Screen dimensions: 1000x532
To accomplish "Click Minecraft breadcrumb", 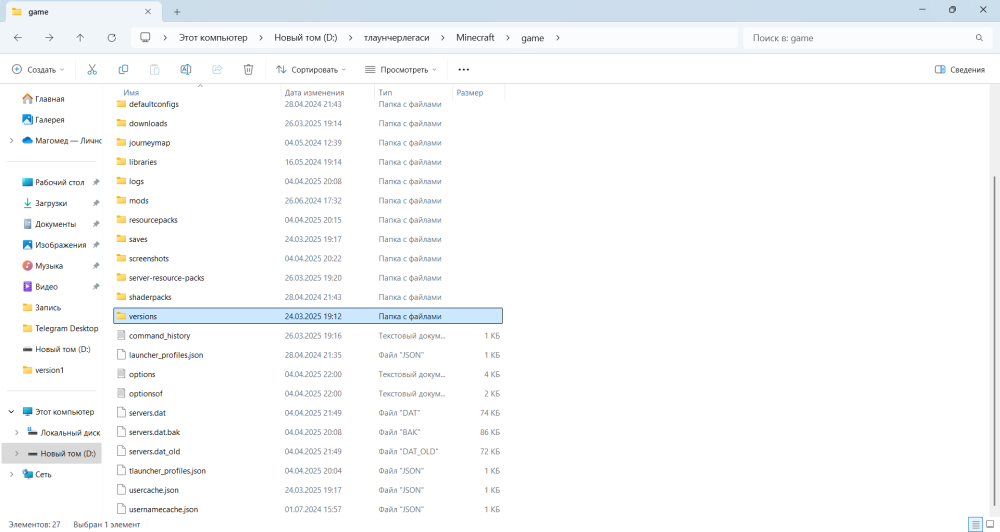I will coord(475,38).
